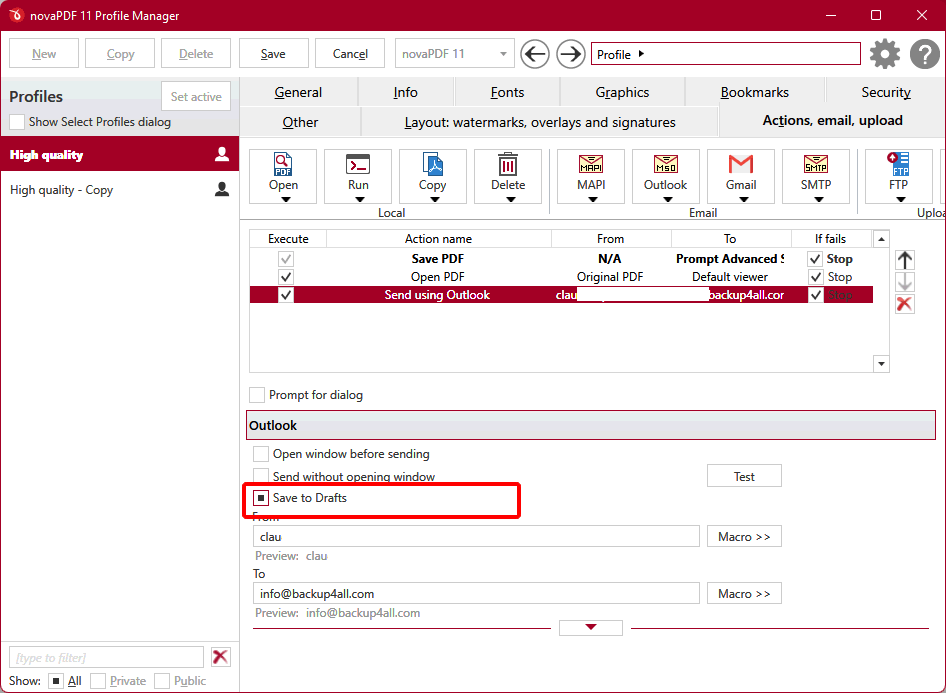
Task: Go to the Bookmarks tab
Action: pyautogui.click(x=754, y=92)
